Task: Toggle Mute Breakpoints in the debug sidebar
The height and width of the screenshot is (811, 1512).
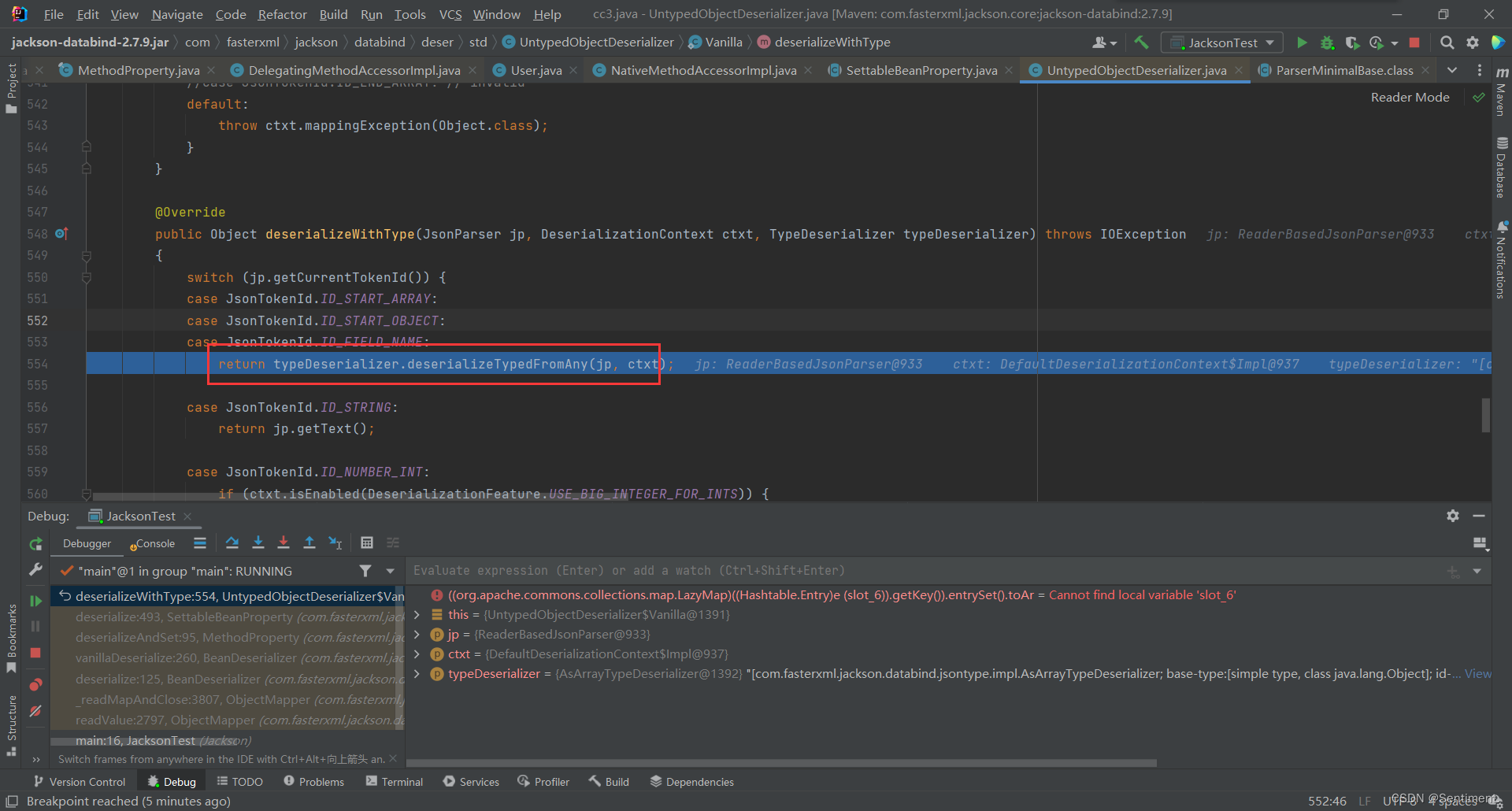Action: coord(35,711)
